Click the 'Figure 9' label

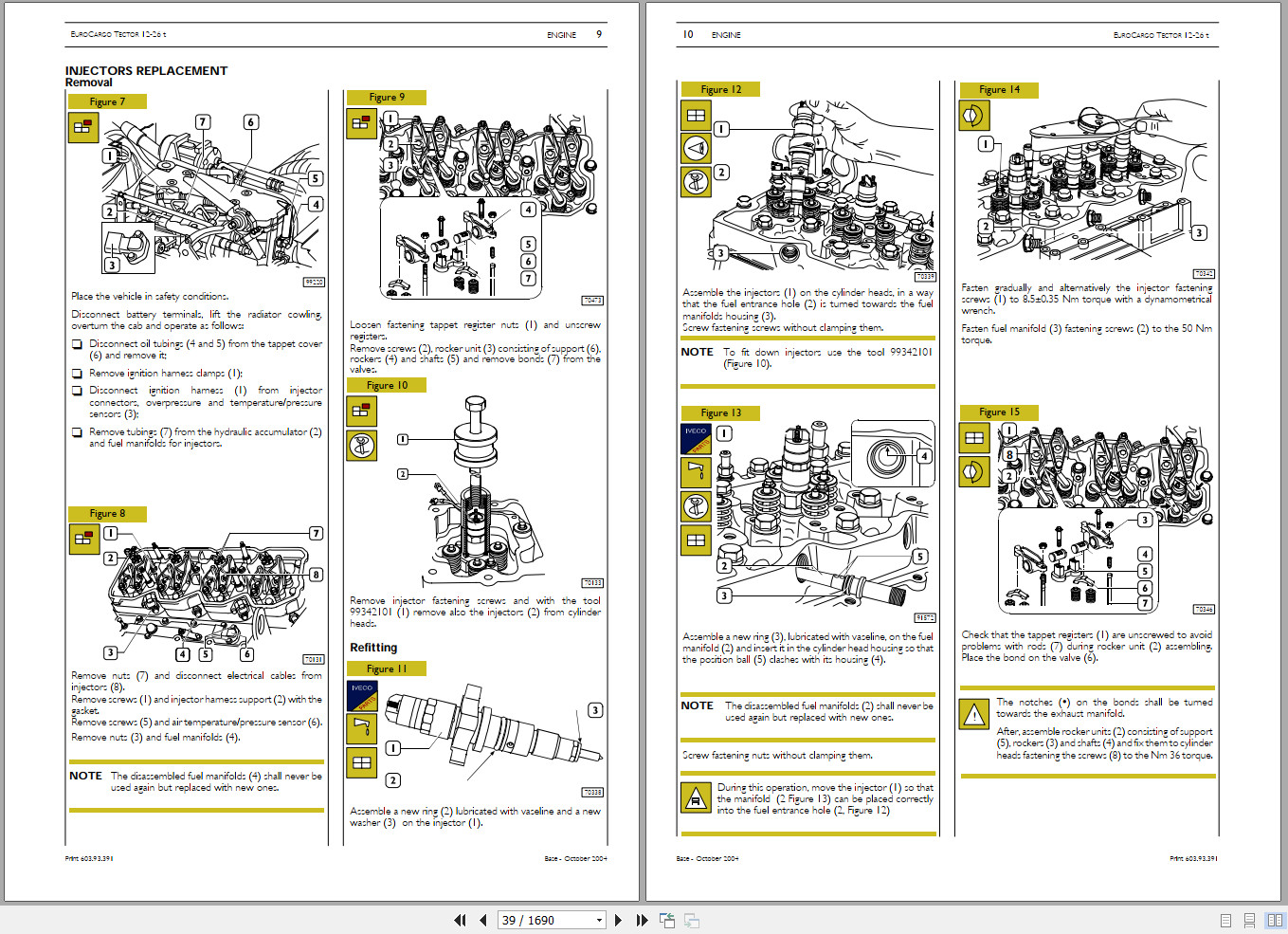tap(387, 97)
